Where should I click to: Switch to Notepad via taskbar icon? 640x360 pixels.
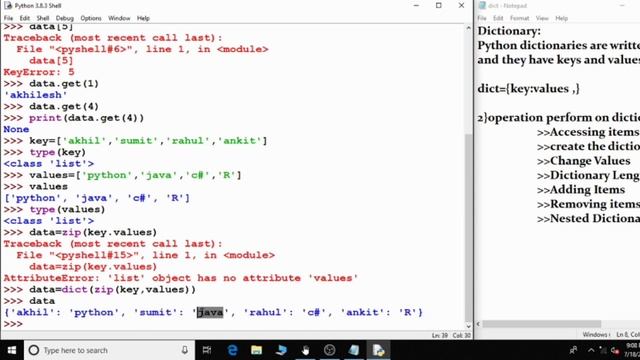click(x=354, y=350)
